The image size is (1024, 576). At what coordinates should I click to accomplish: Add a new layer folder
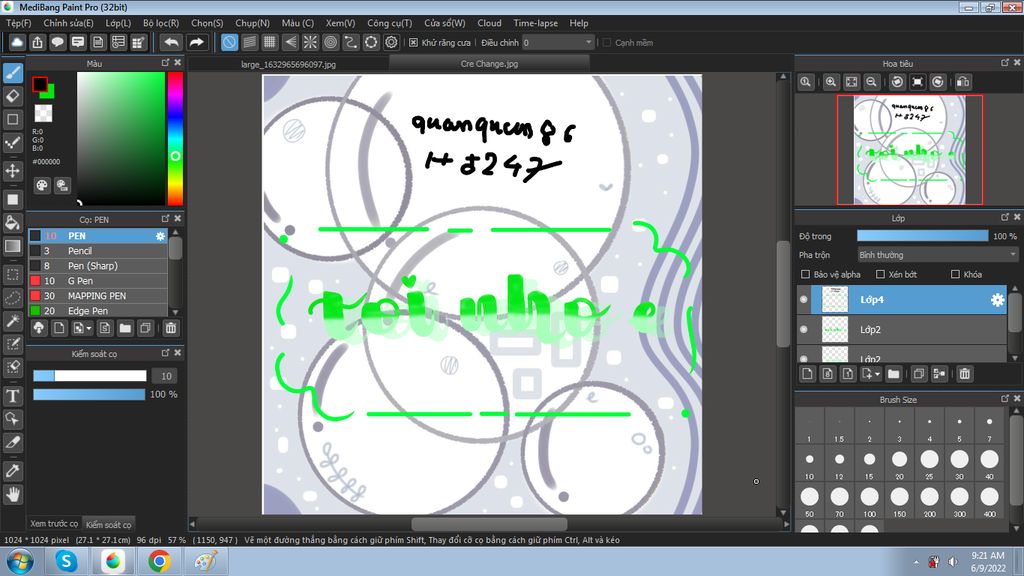[893, 374]
